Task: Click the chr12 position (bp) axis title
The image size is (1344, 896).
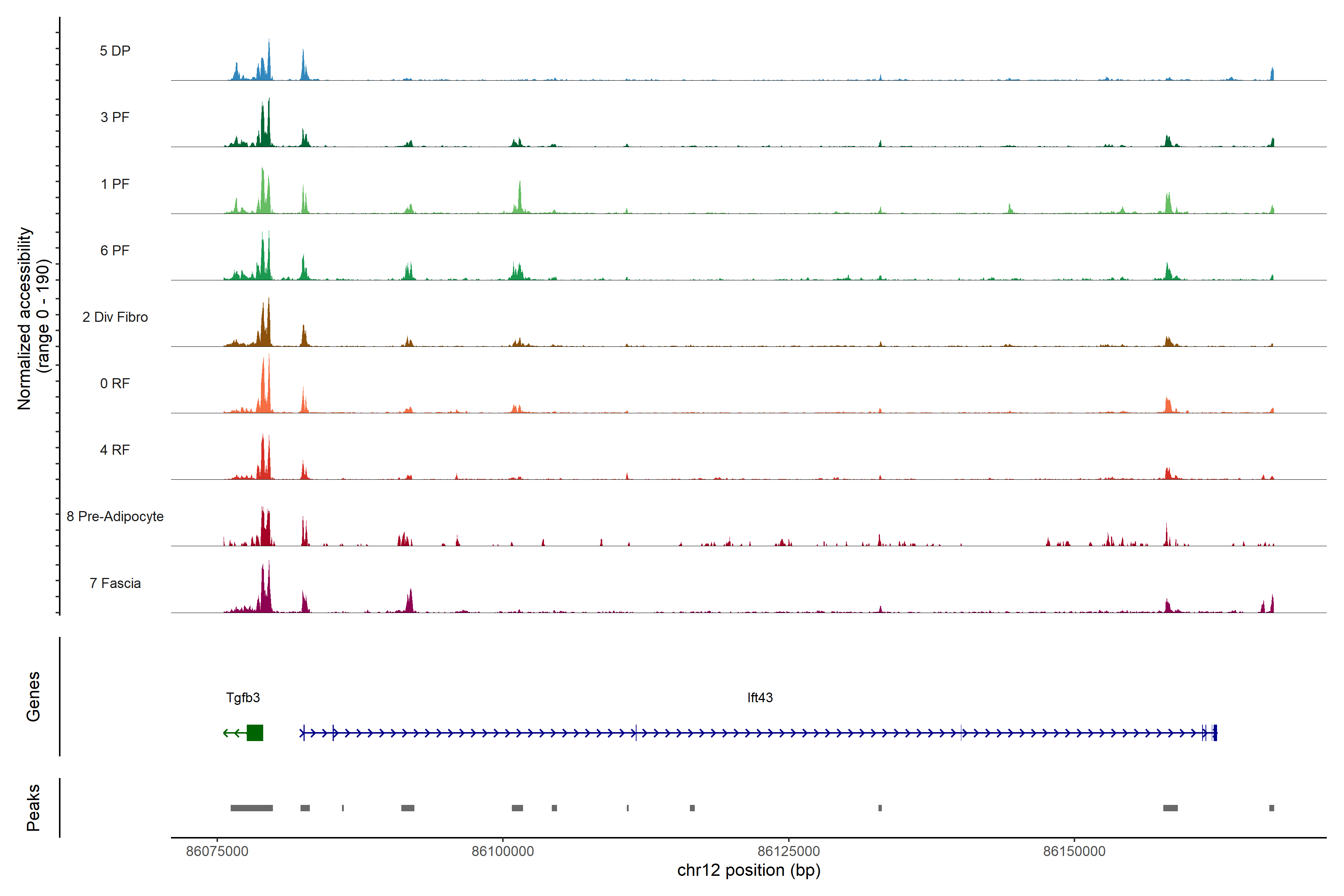Action: click(x=749, y=870)
